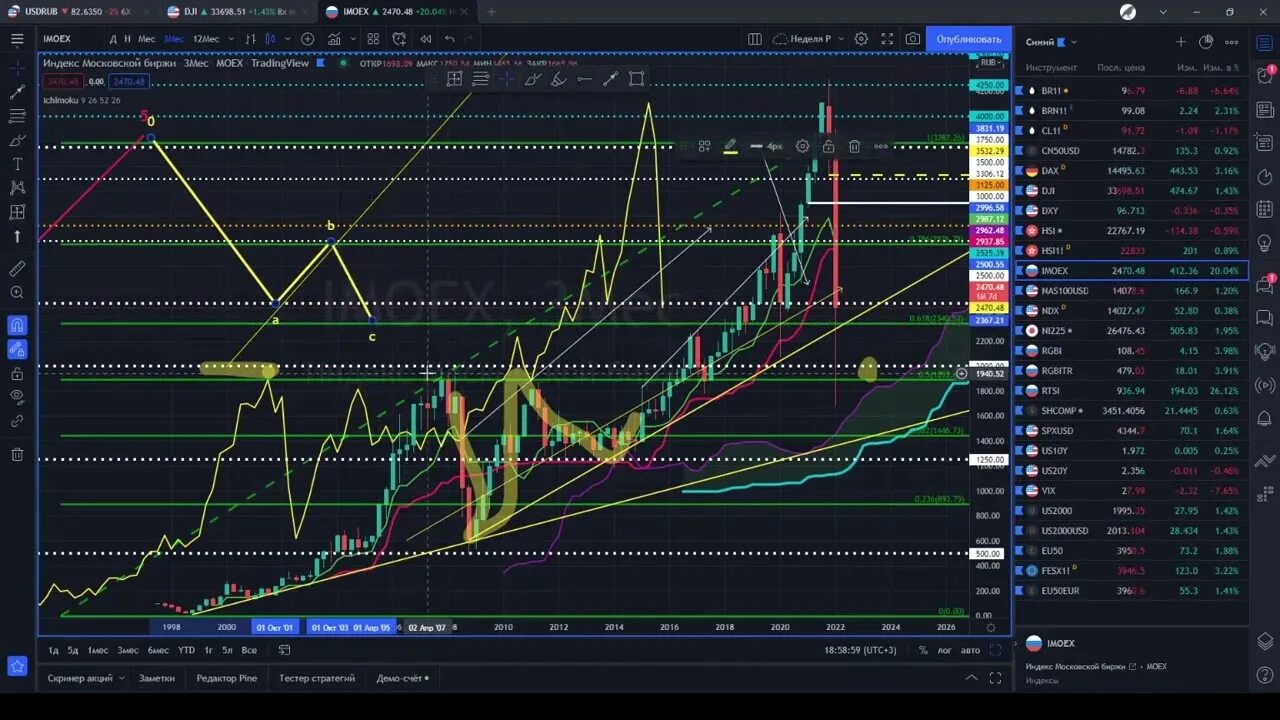Set the 1г date range
The width and height of the screenshot is (1280, 720).
point(208,650)
